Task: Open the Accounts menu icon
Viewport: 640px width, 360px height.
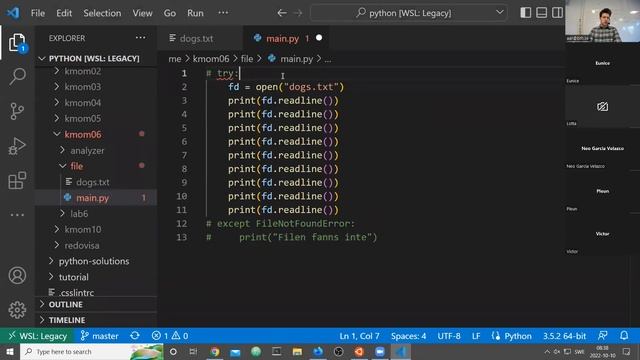Action: [17, 276]
